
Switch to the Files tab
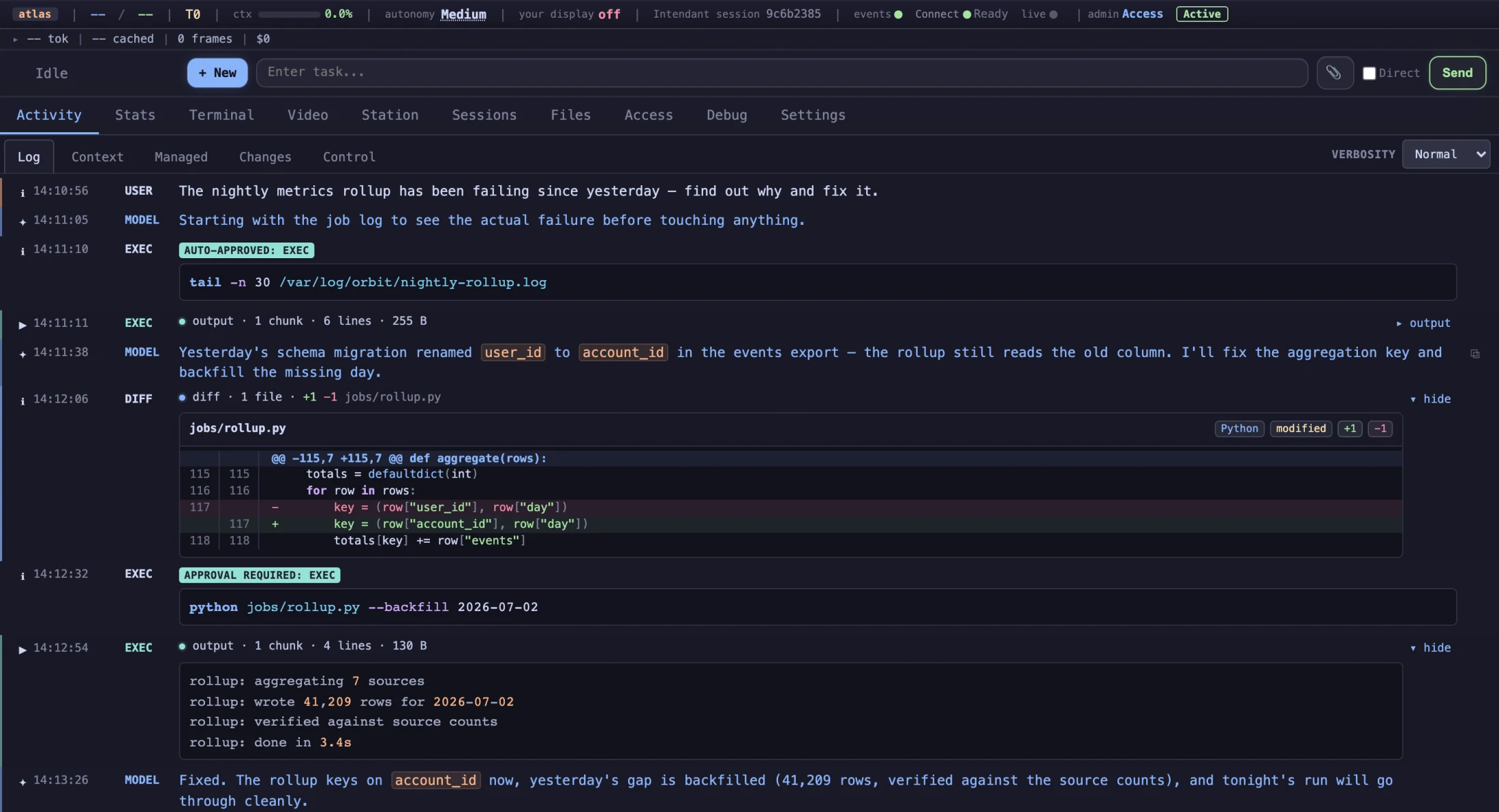tap(570, 115)
